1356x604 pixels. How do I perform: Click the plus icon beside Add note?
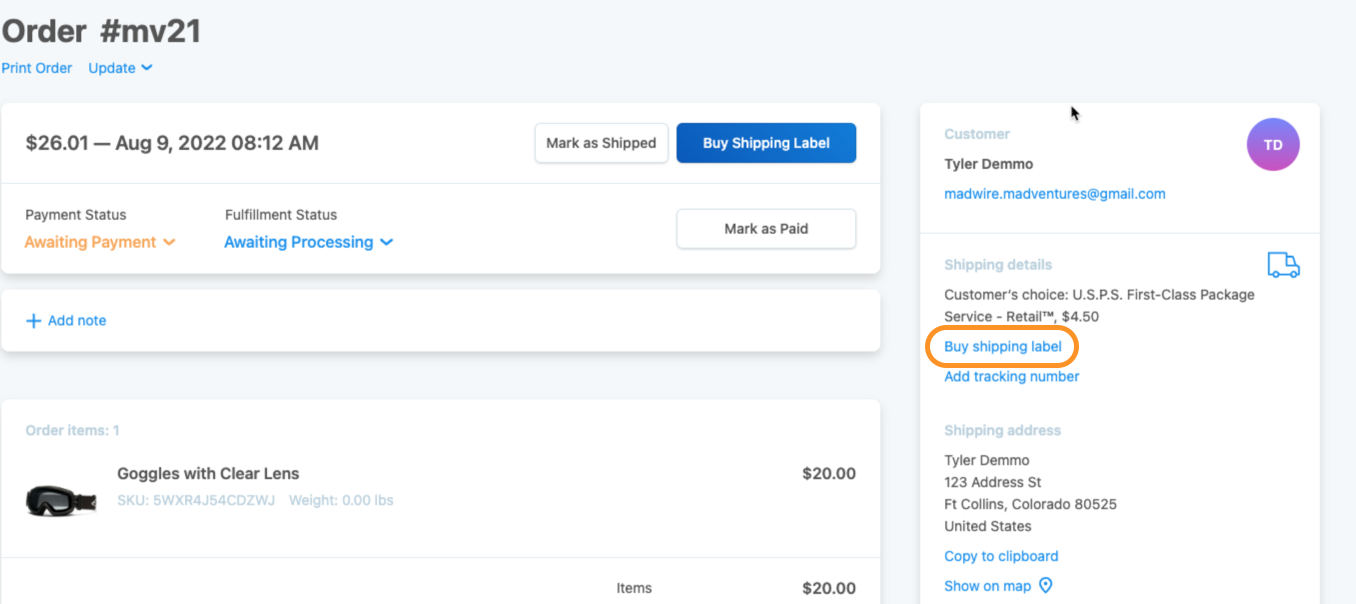pos(34,321)
